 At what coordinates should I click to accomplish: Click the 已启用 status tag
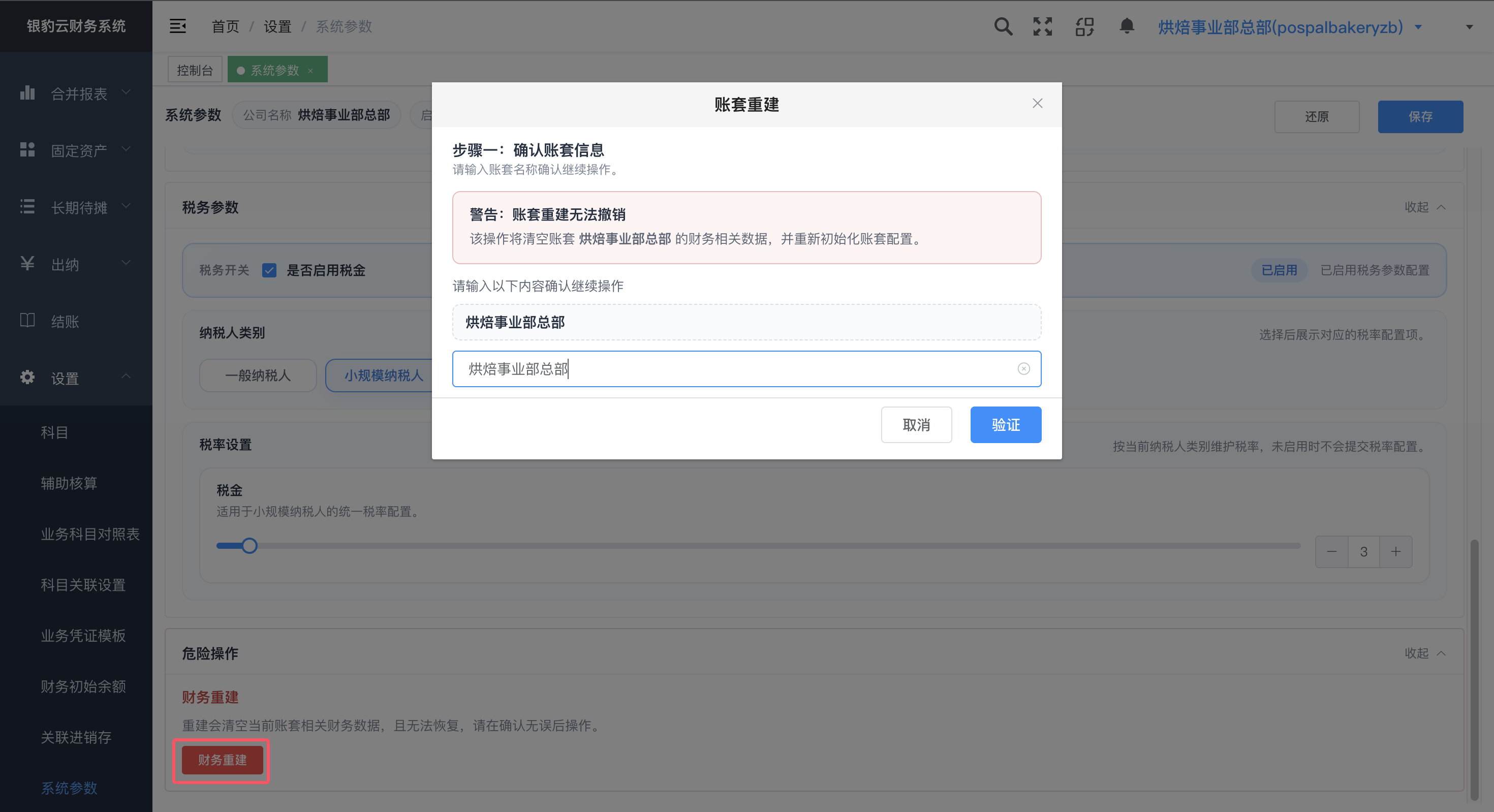coord(1279,270)
